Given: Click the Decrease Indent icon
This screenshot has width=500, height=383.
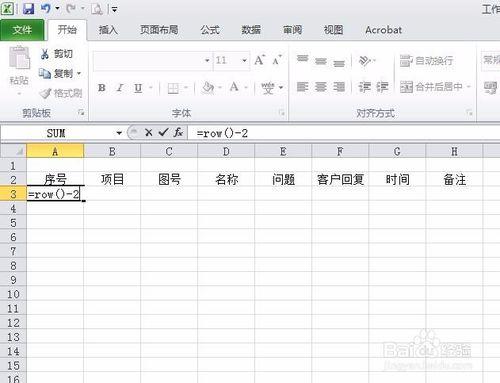Looking at the screenshot, I should (x=364, y=87).
